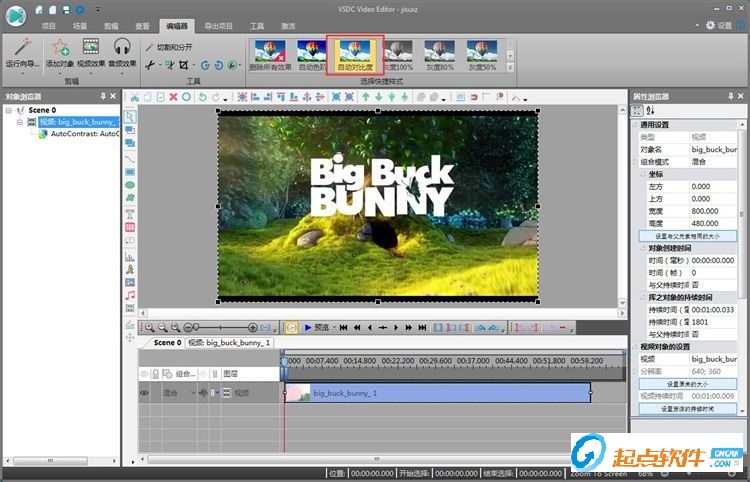
Task: Open the 激活 activation tab
Action: (288, 26)
